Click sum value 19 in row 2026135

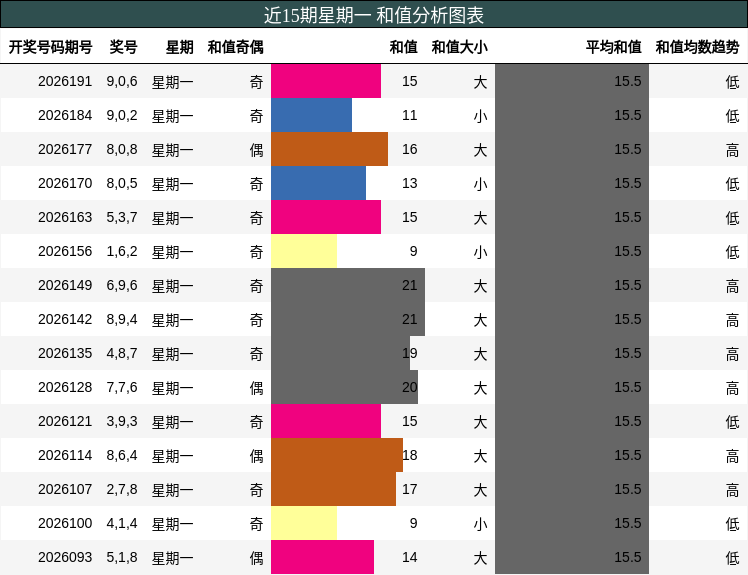click(x=410, y=353)
